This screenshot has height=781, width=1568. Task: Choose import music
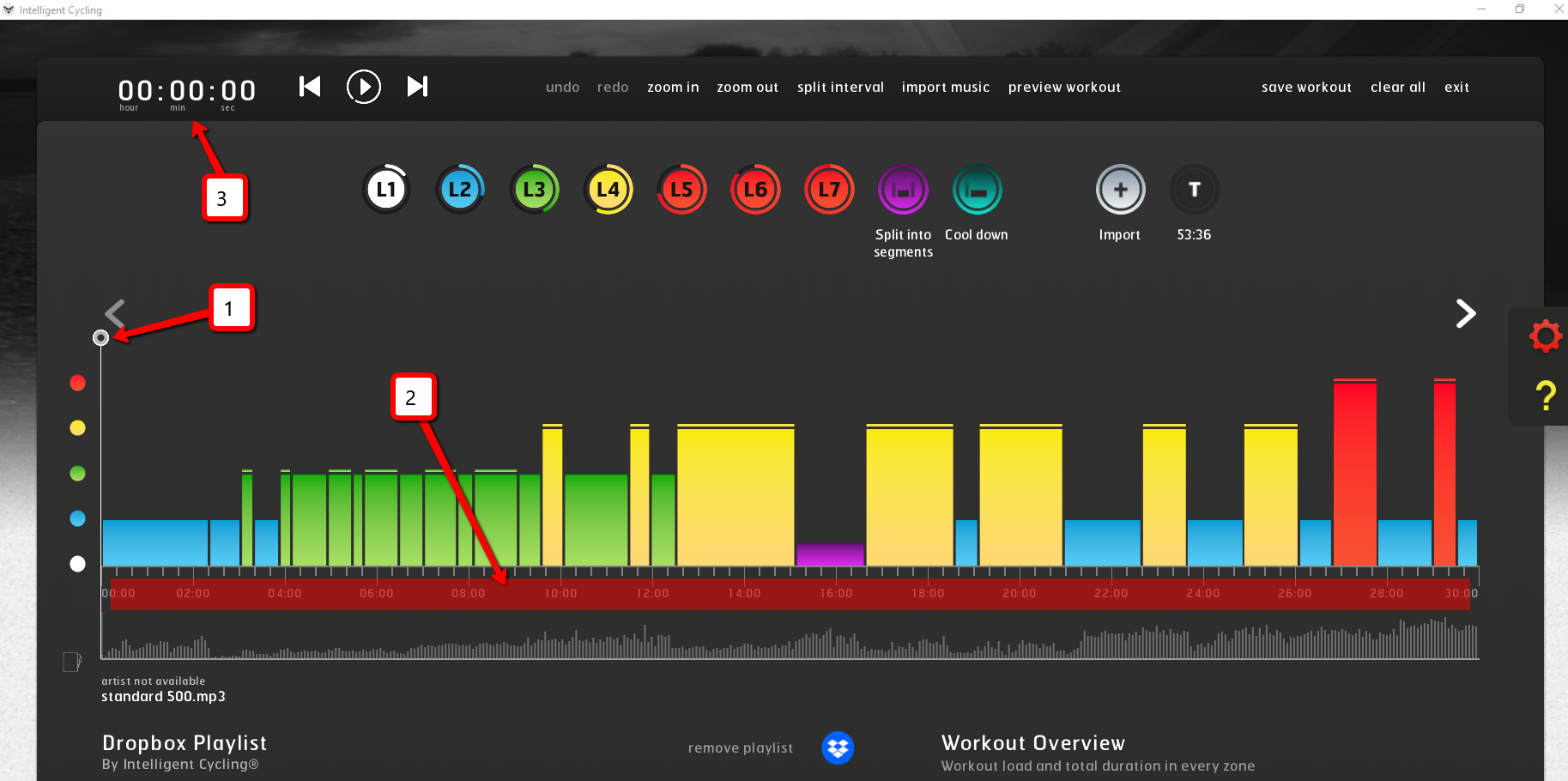point(946,88)
